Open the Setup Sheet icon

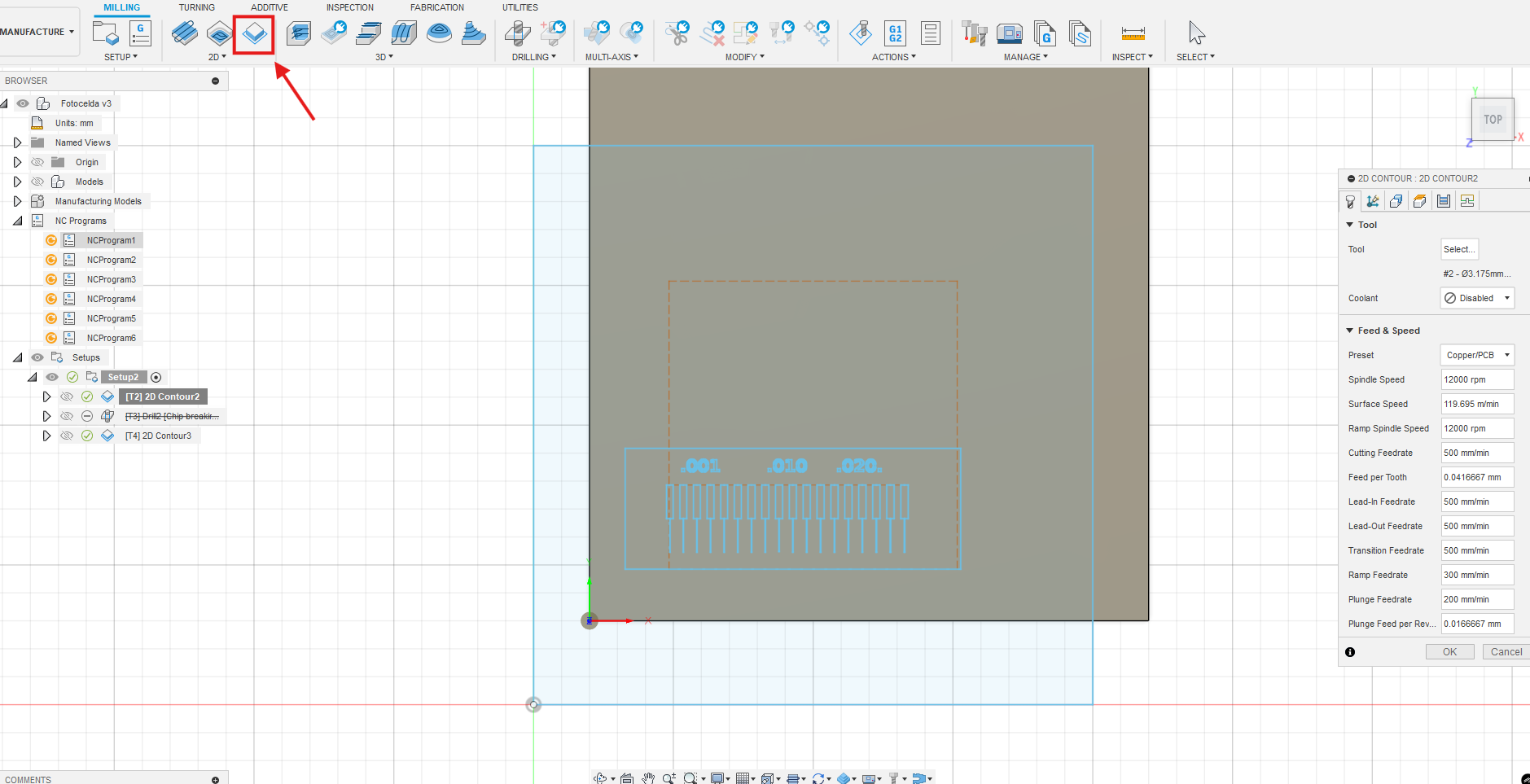[x=930, y=33]
